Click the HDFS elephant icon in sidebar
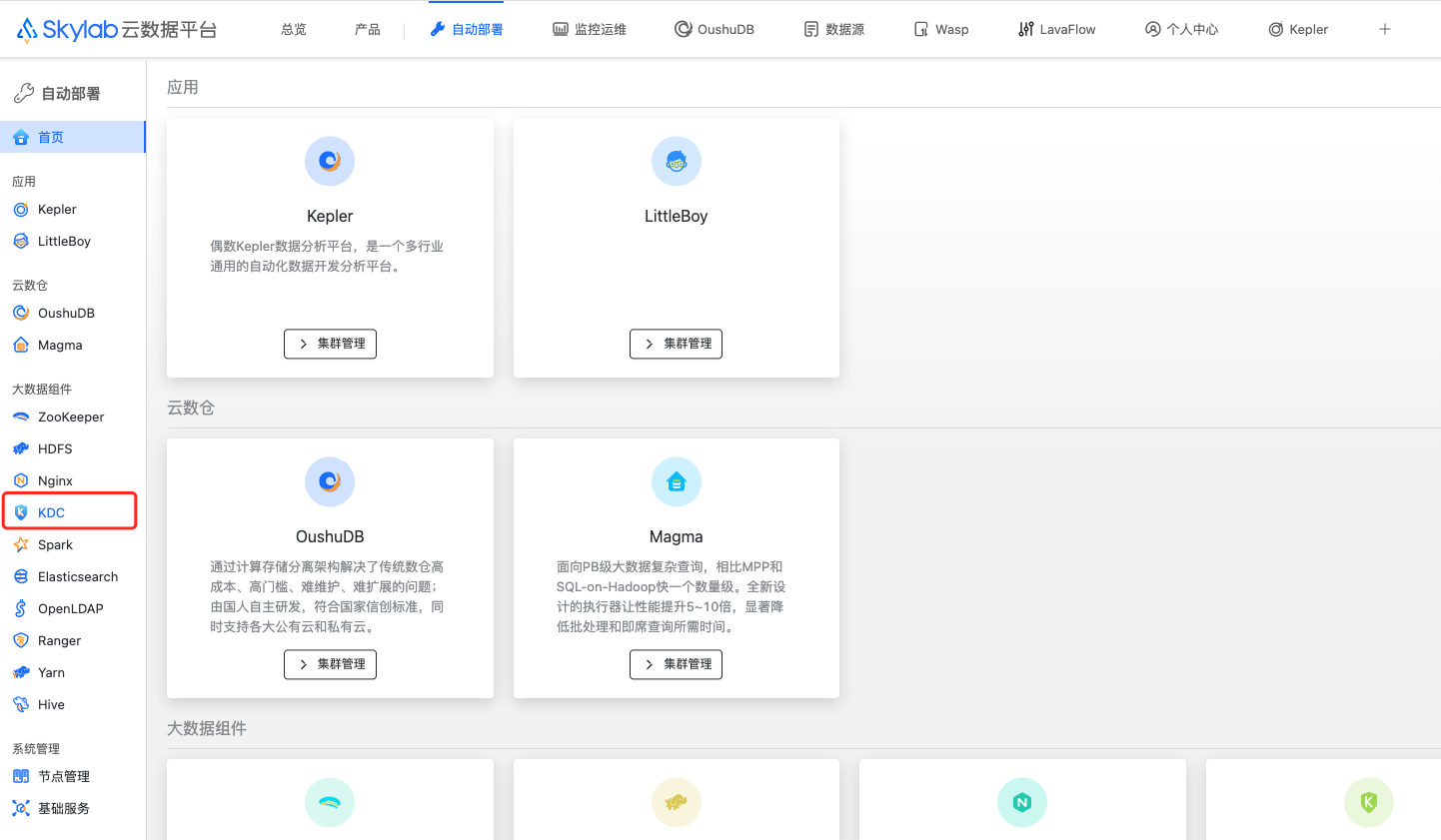This screenshot has width=1441, height=840. 21,449
